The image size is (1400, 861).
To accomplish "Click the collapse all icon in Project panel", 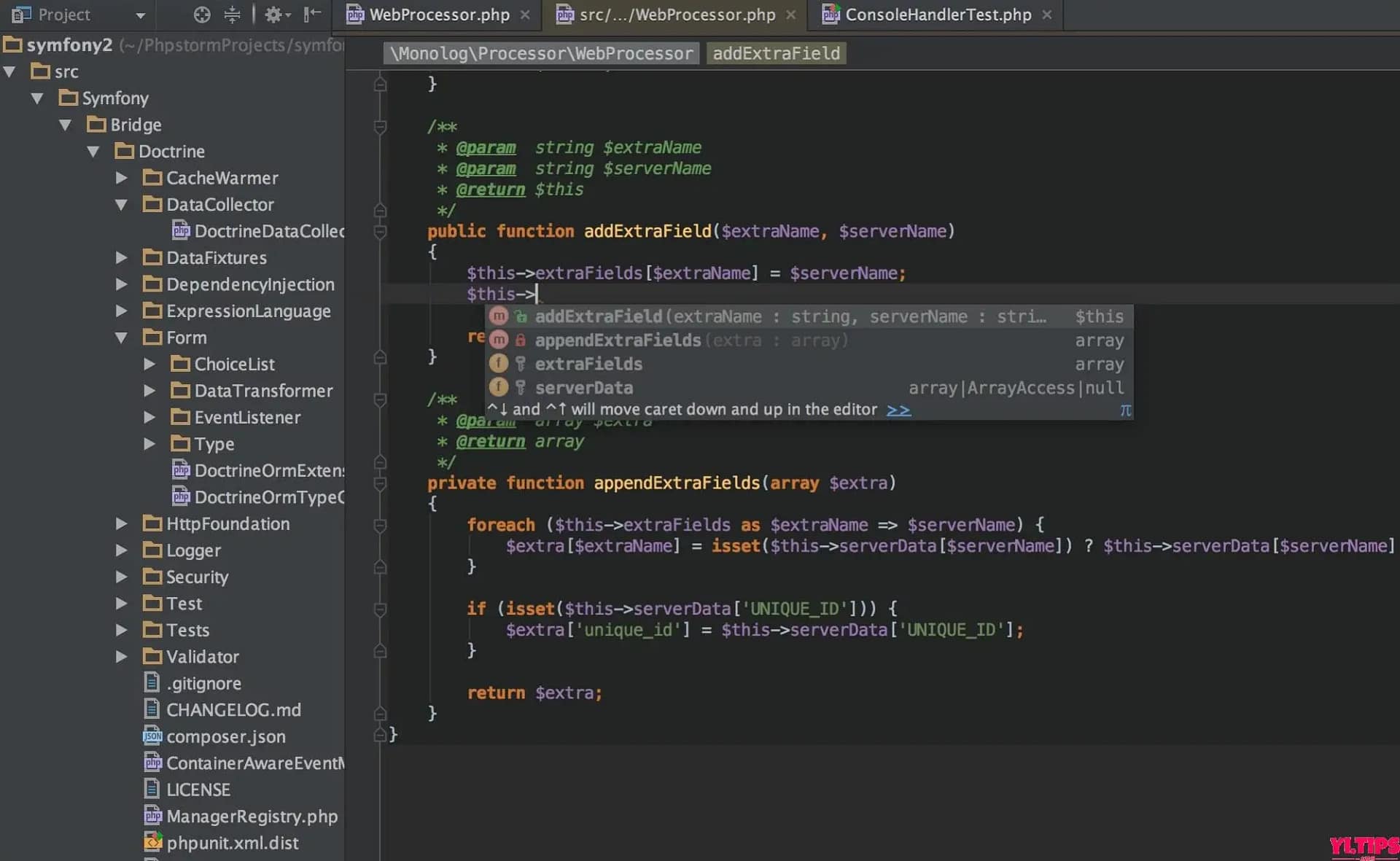I will coord(232,15).
